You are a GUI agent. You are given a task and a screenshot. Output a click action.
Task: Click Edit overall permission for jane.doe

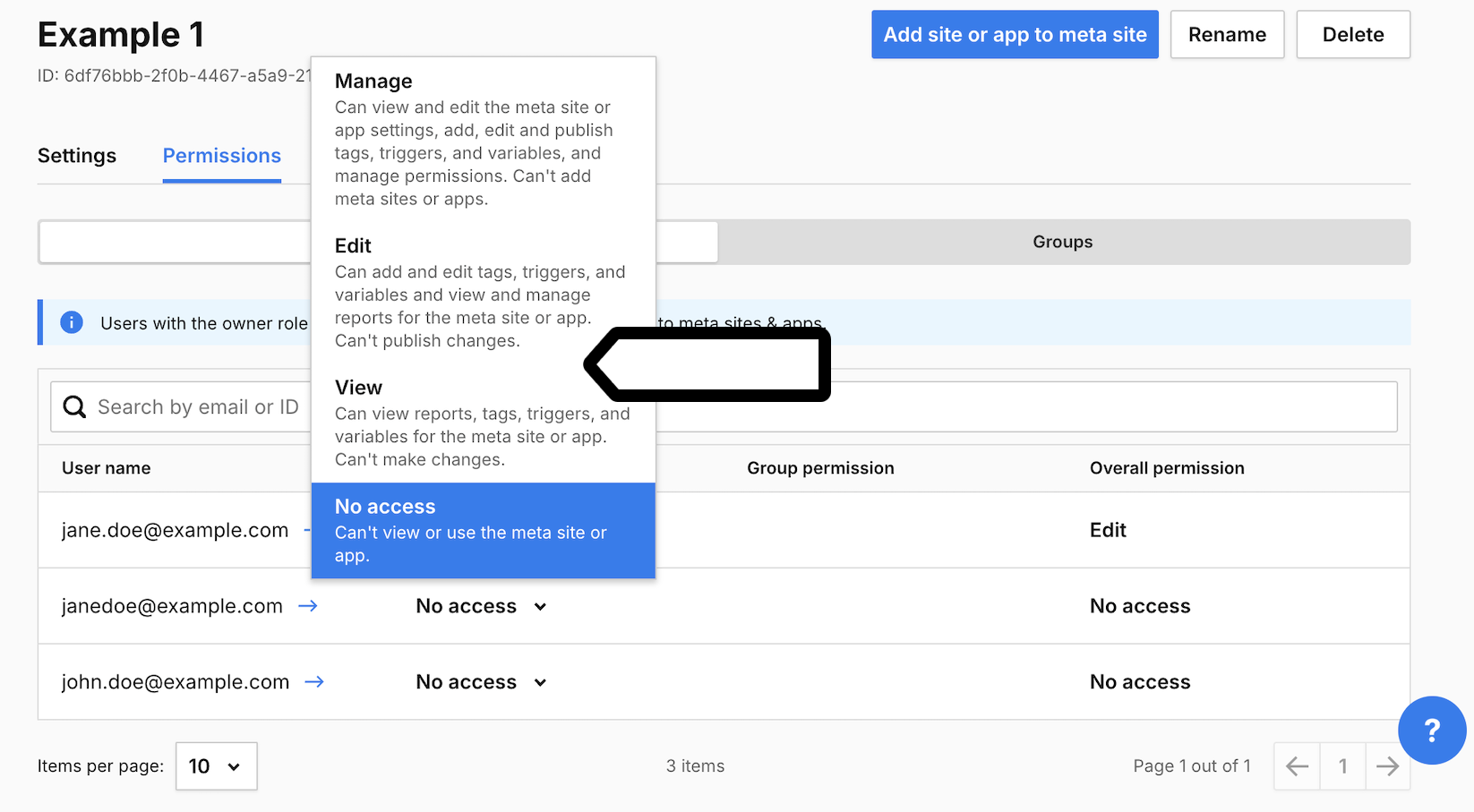click(x=1108, y=530)
